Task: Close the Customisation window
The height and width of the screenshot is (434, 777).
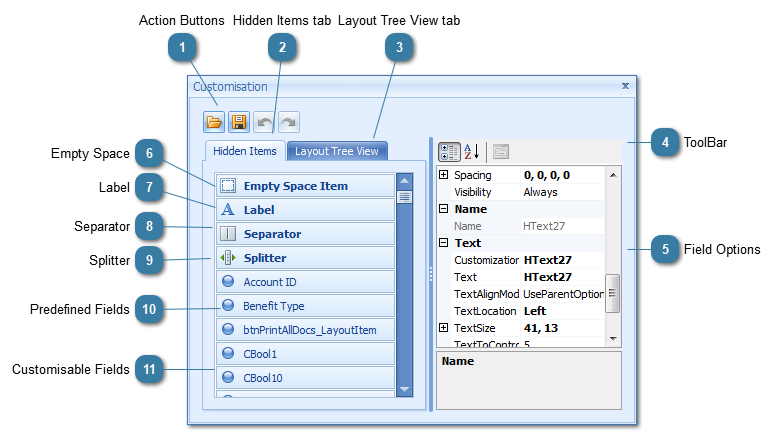Action: pos(625,86)
